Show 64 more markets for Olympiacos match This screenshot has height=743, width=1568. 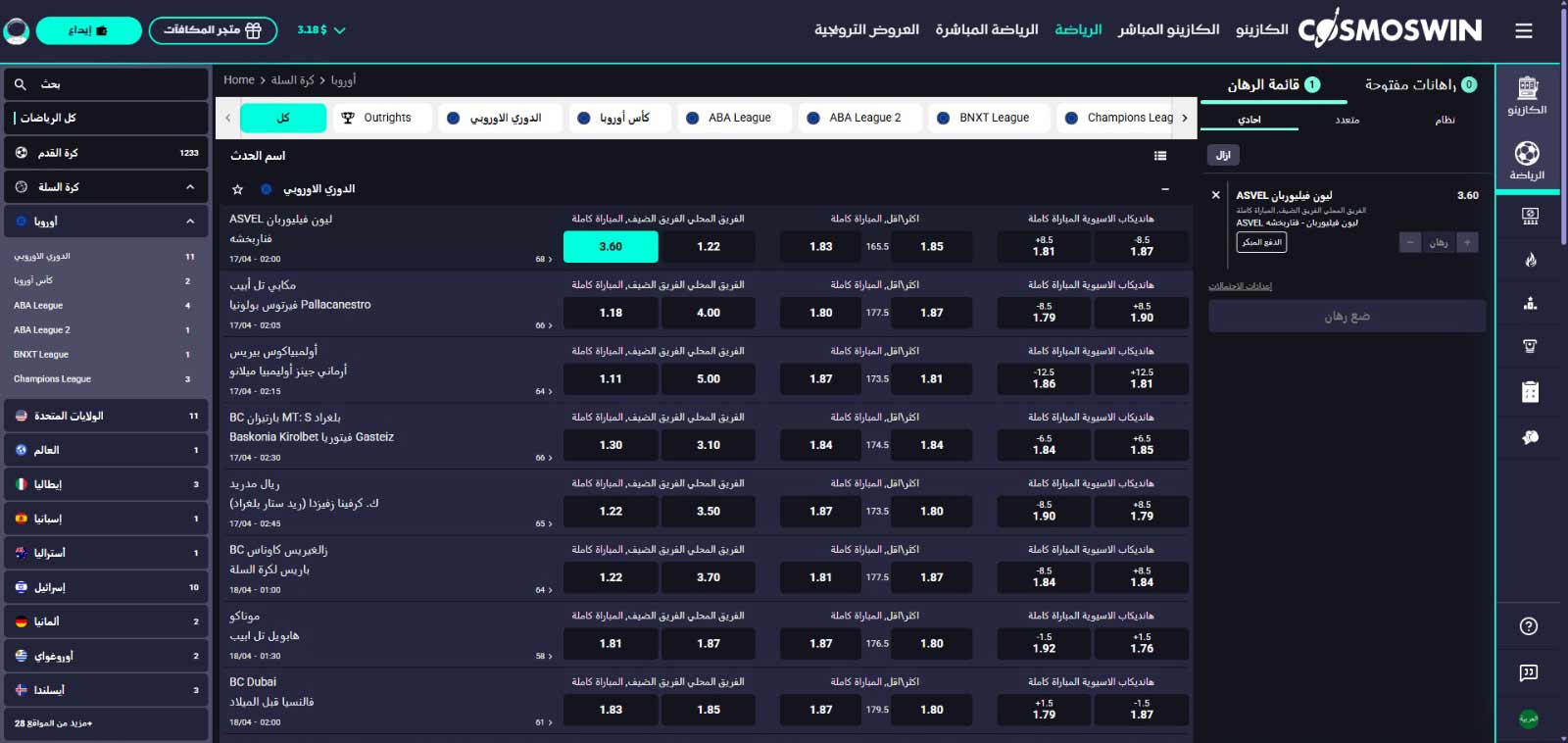544,391
